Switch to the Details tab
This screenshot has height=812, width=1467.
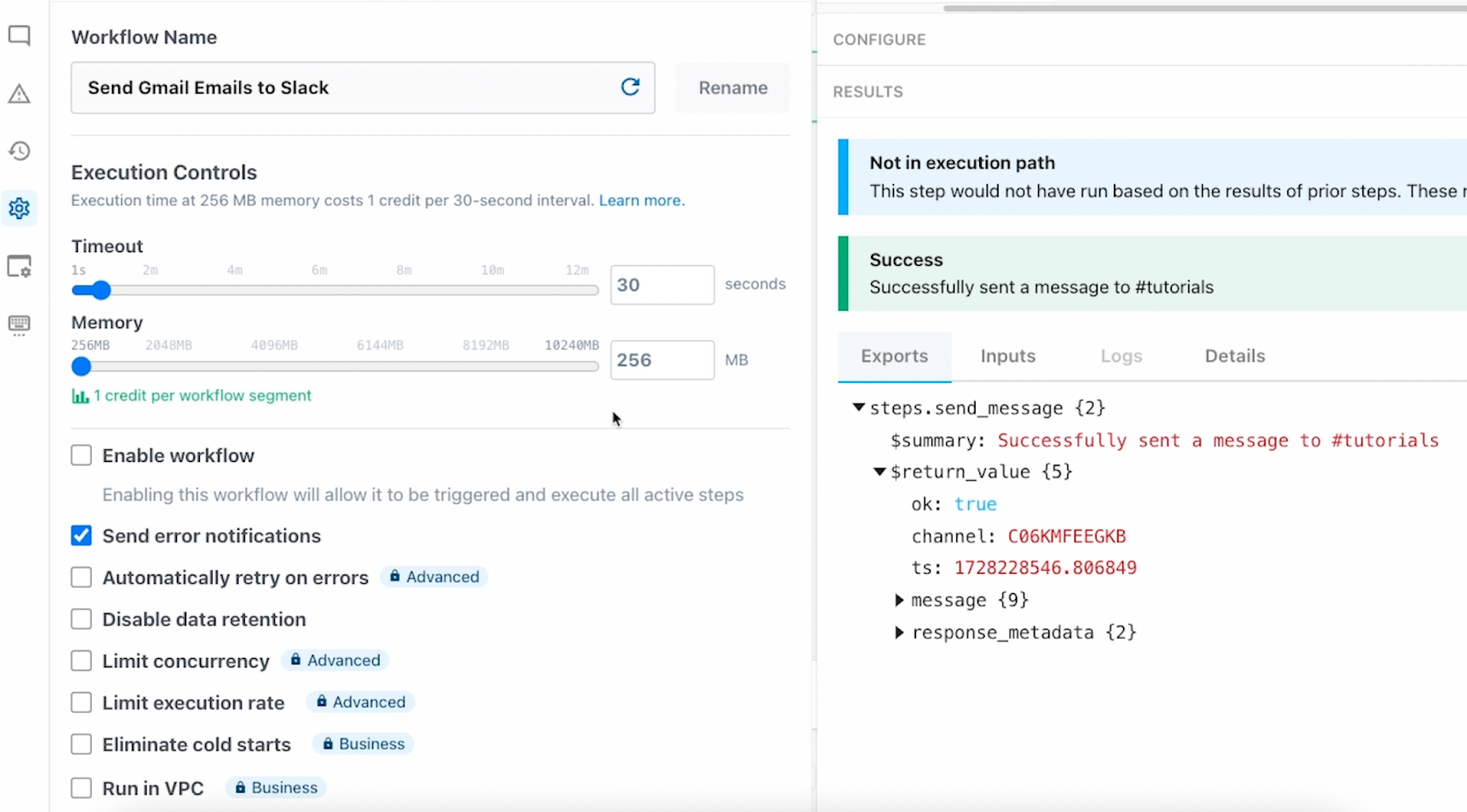pyautogui.click(x=1234, y=357)
